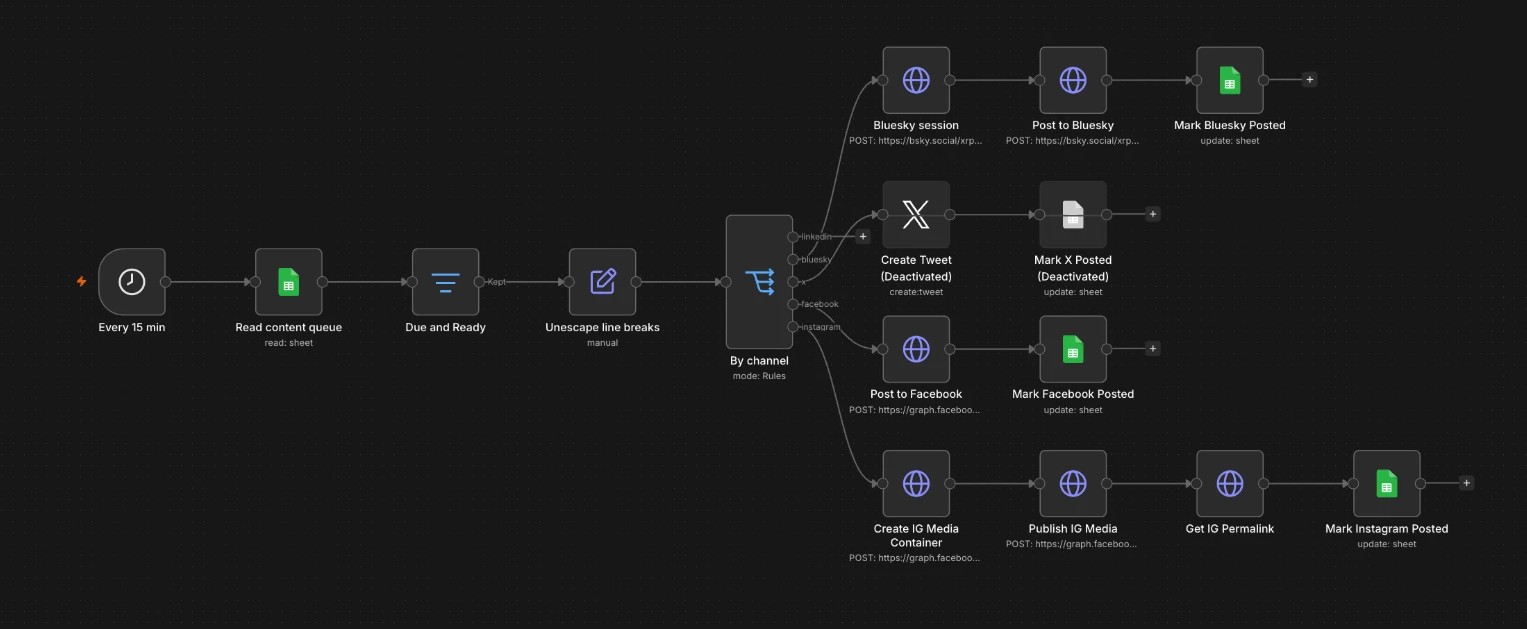Click the instagram output connector of By channel
The height and width of the screenshot is (629, 1527).
pyautogui.click(x=793, y=327)
